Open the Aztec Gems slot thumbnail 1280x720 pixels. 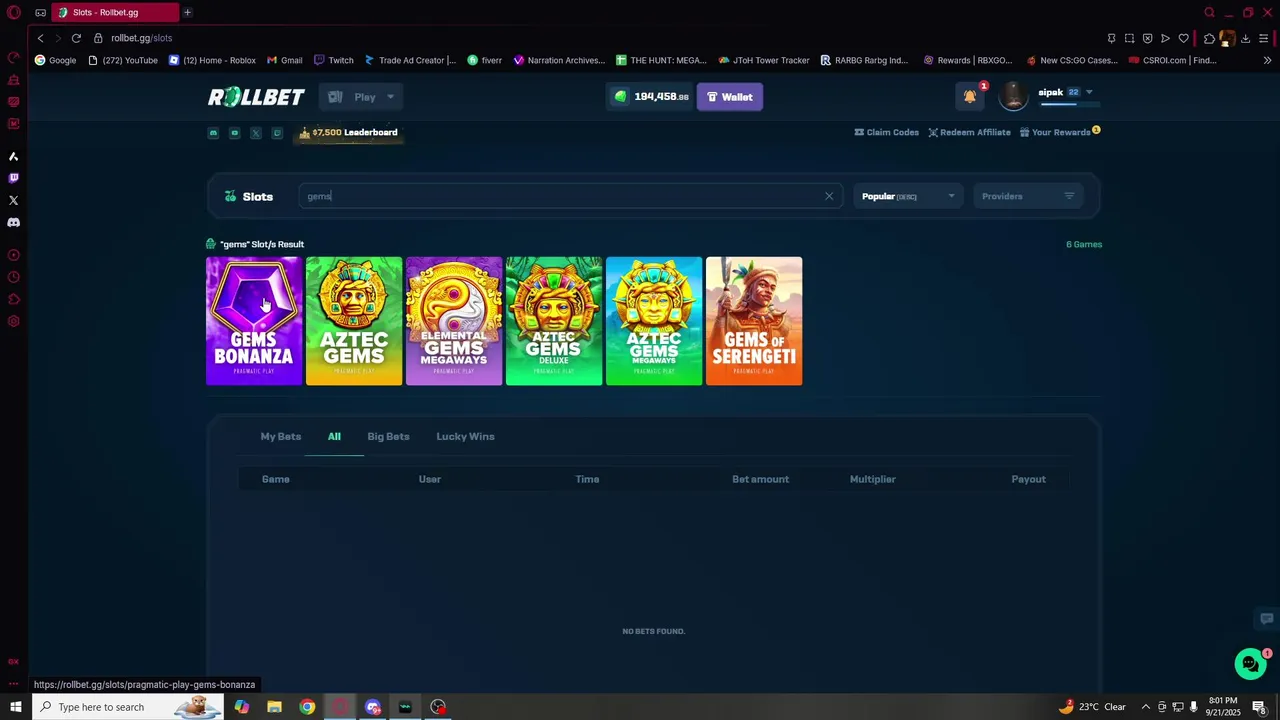tap(354, 321)
